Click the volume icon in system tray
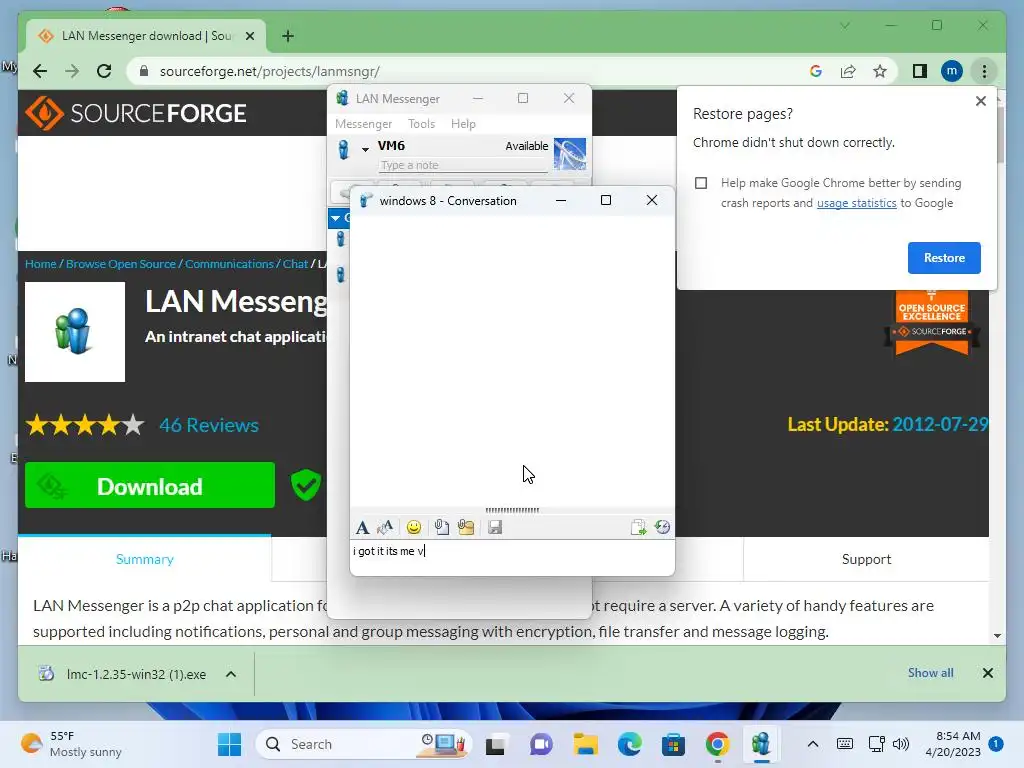 pyautogui.click(x=901, y=744)
